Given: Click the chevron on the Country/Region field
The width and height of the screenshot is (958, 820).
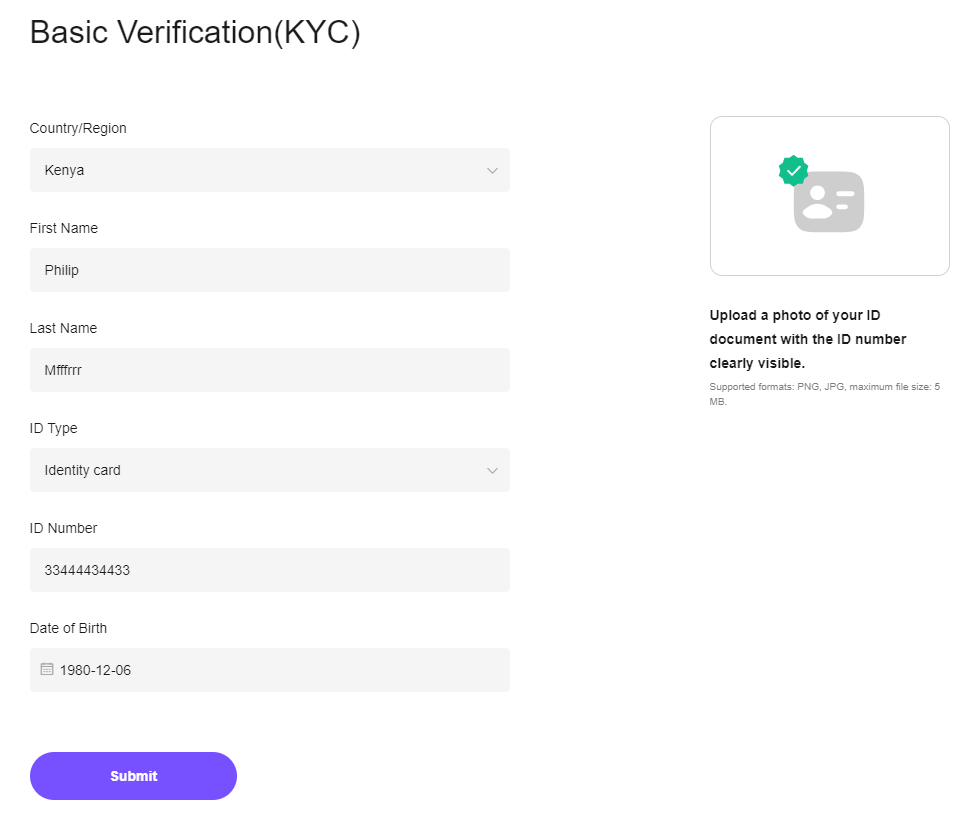Looking at the screenshot, I should (x=492, y=170).
